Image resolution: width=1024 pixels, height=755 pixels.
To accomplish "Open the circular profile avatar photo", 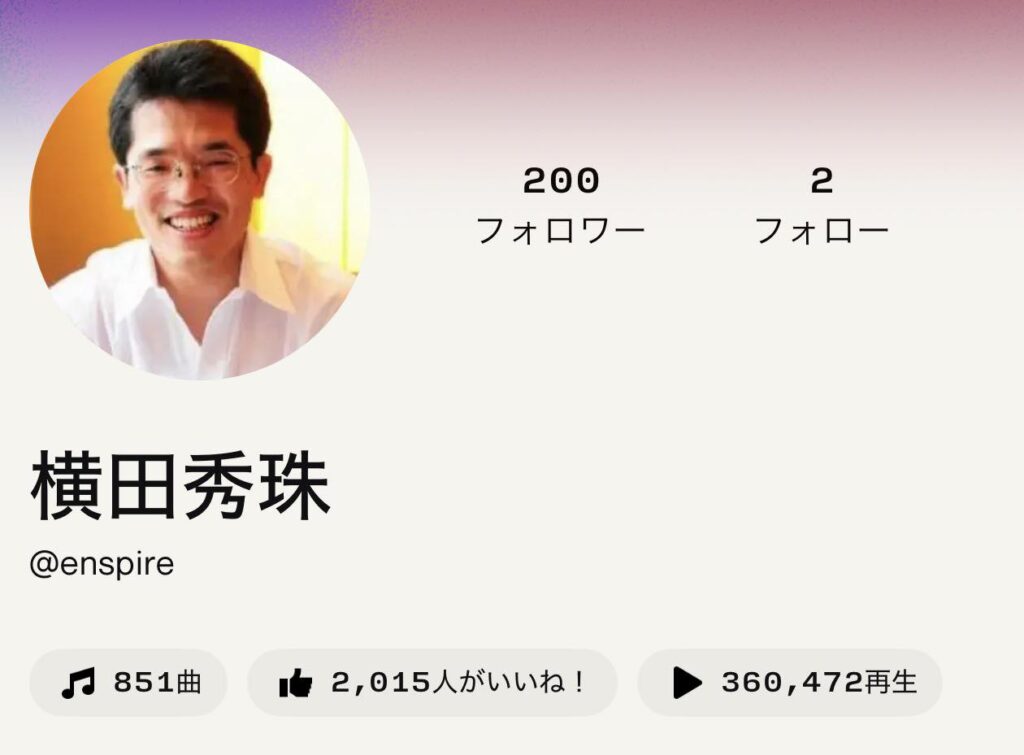I will tap(199, 209).
